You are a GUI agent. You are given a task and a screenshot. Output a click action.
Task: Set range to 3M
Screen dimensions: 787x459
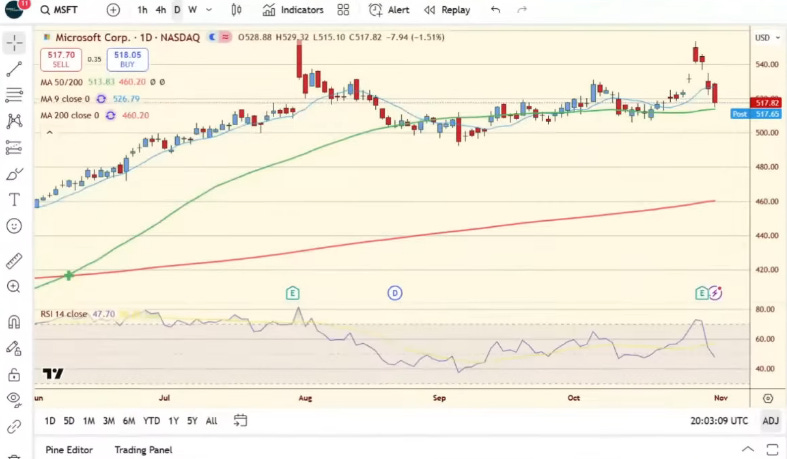pos(109,421)
